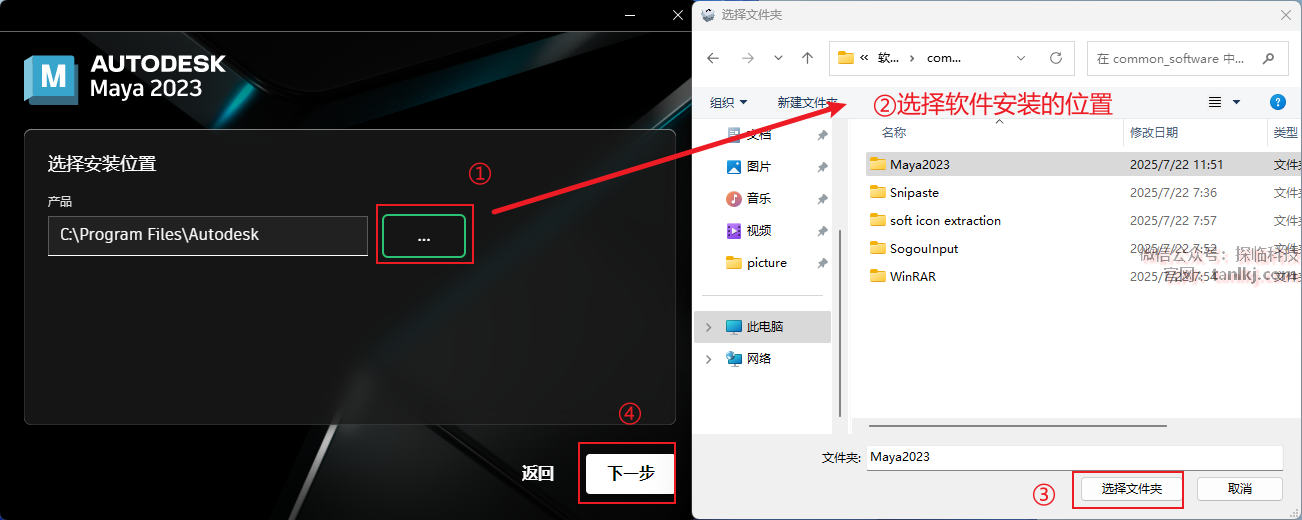Click the view layout icon
Image resolution: width=1302 pixels, height=520 pixels.
point(1215,102)
